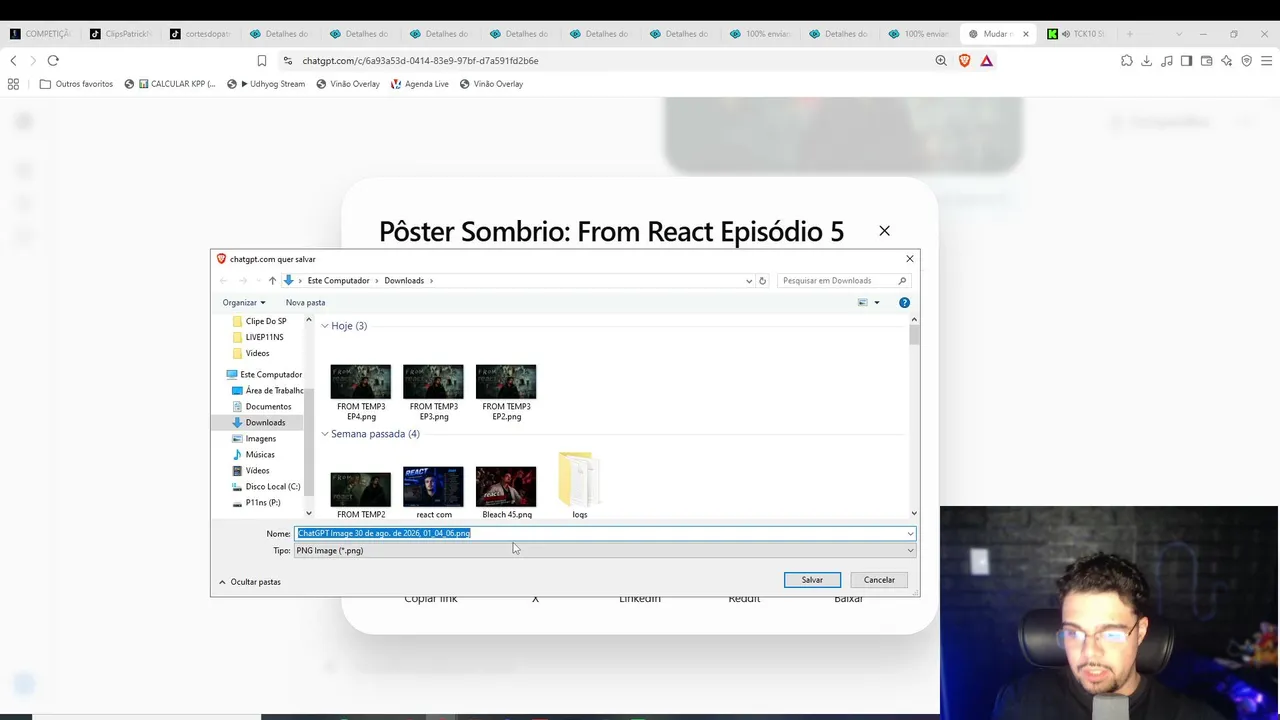Click the browser URL address field
This screenshot has height=720, width=1280.
tap(600, 60)
